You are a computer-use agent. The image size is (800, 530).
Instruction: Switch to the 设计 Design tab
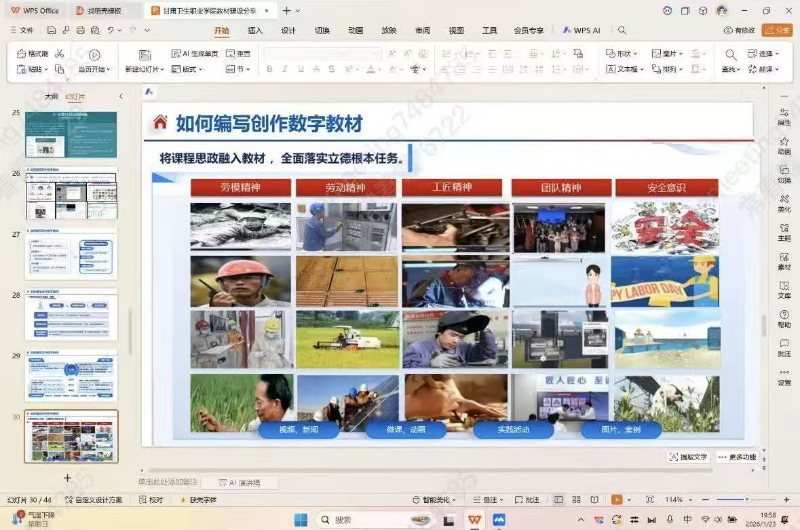(288, 31)
